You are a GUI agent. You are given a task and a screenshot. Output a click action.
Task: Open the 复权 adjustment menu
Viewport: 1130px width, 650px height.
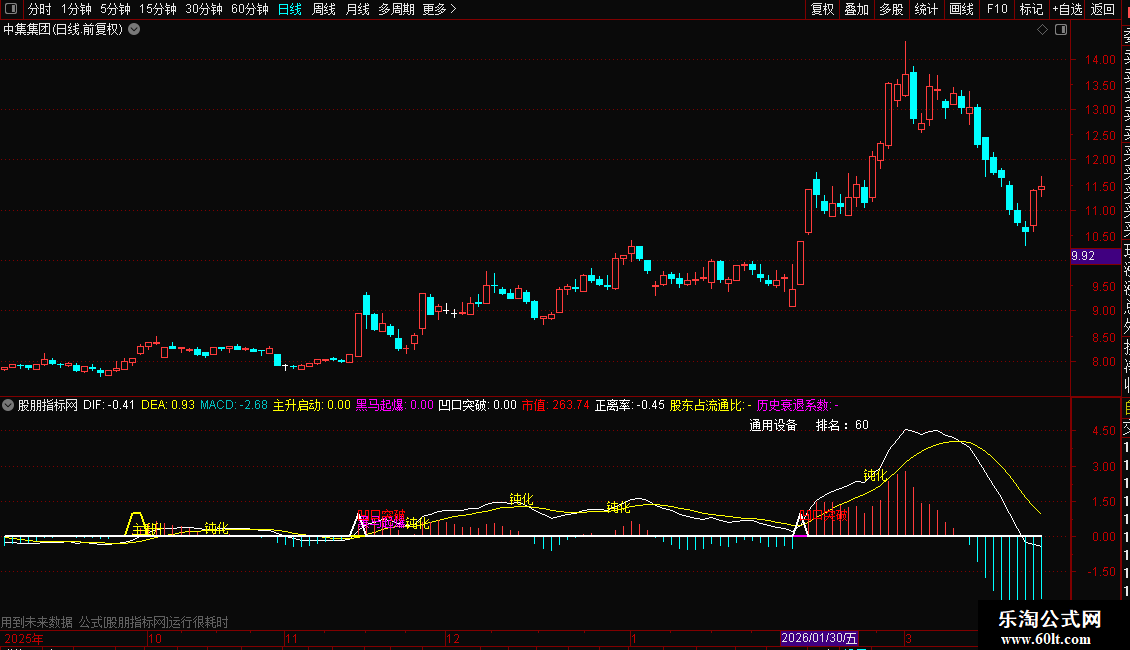tap(822, 9)
